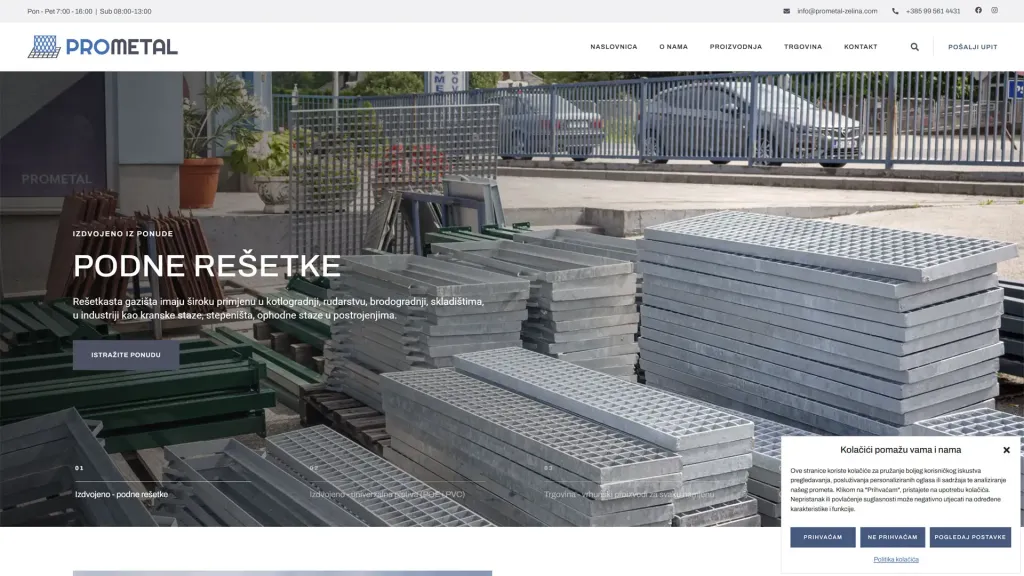Open Pogledaj postavke cookie settings

pyautogui.click(x=970, y=537)
